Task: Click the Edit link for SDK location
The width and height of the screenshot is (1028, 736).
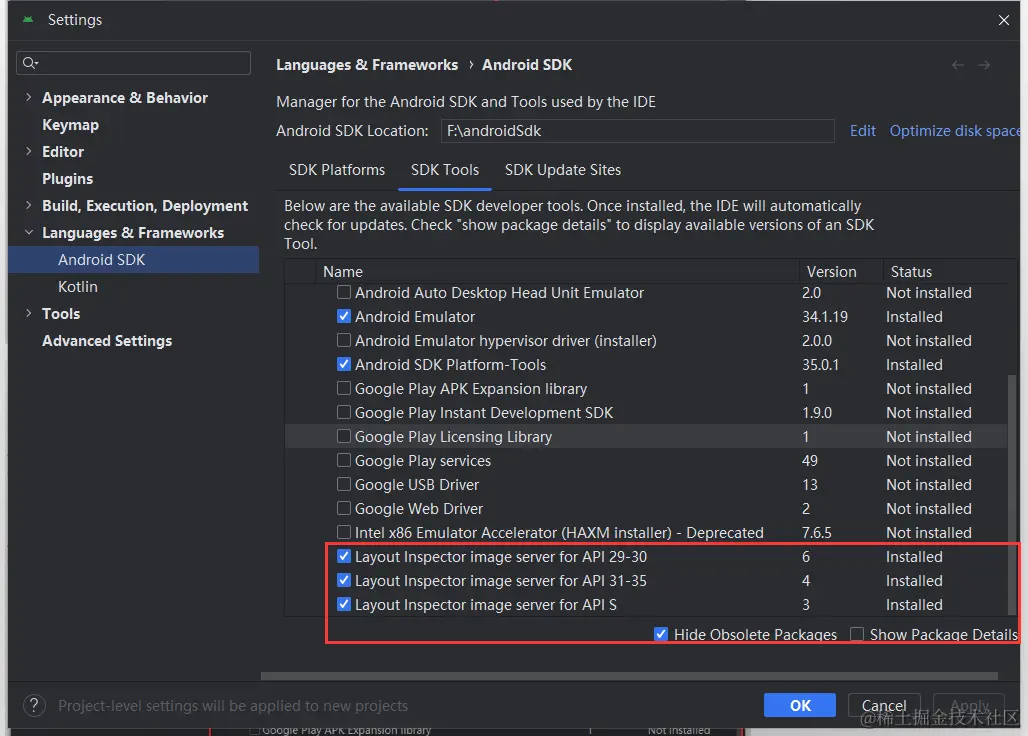Action: click(x=862, y=130)
